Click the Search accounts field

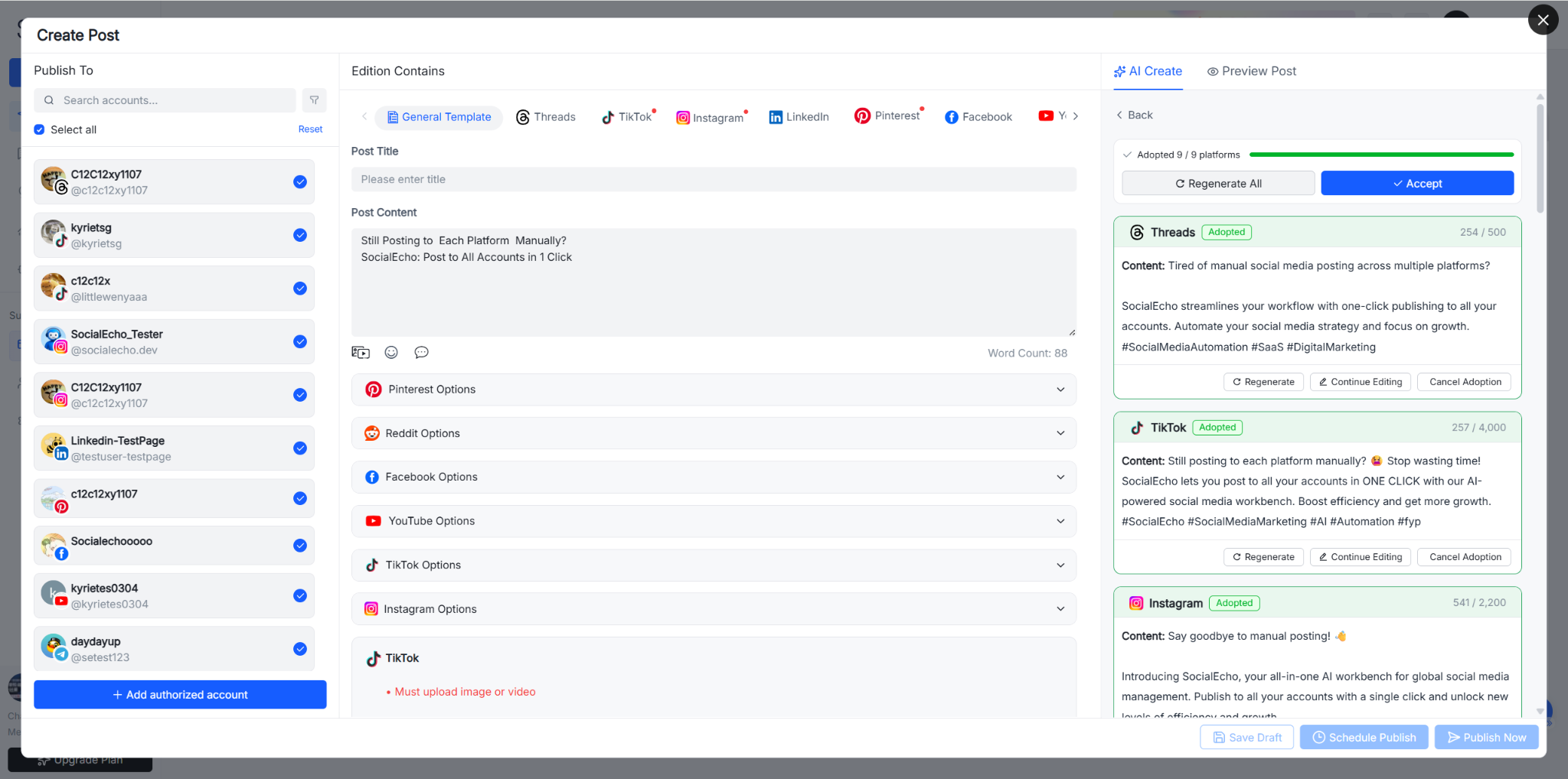(x=165, y=100)
